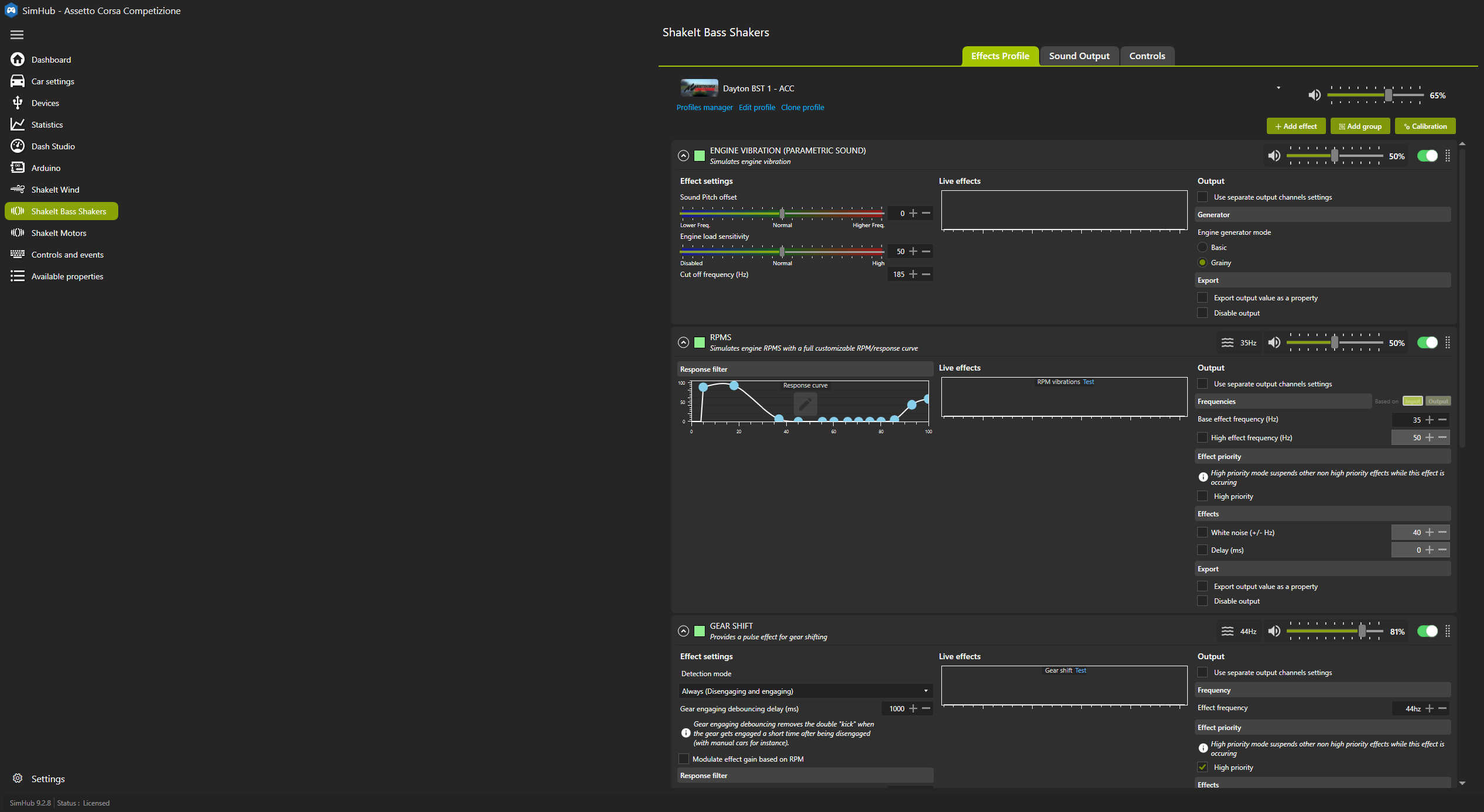Select Basic engine generator mode
The height and width of the screenshot is (812, 1484).
pyautogui.click(x=1202, y=248)
